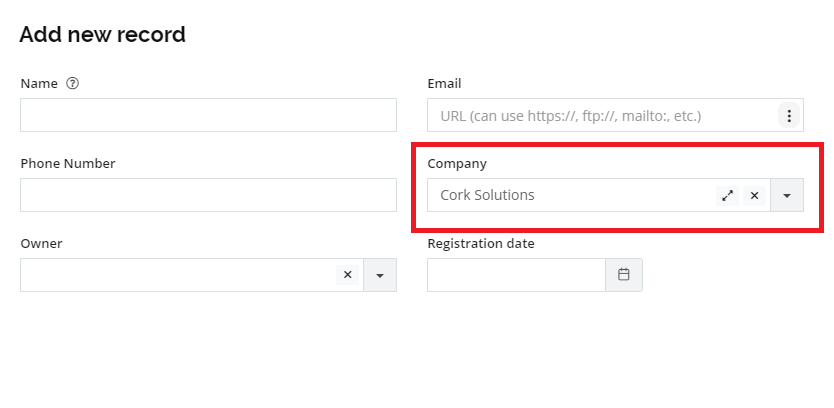Open the Company dropdown list

(787, 196)
